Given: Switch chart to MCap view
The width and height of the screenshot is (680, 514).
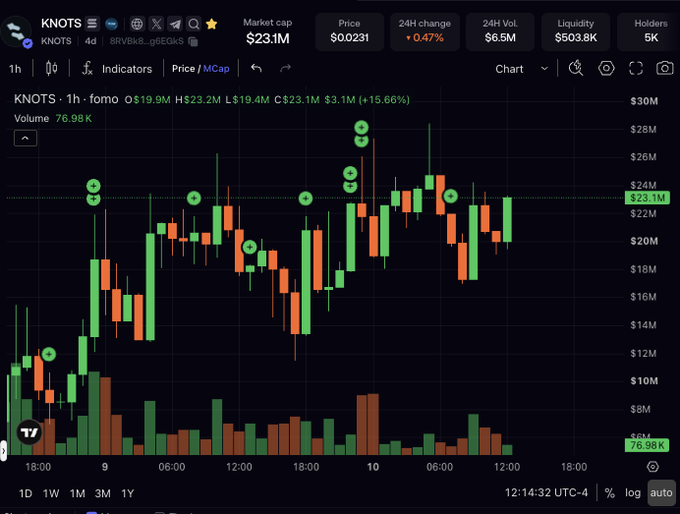Looking at the screenshot, I should [x=216, y=69].
